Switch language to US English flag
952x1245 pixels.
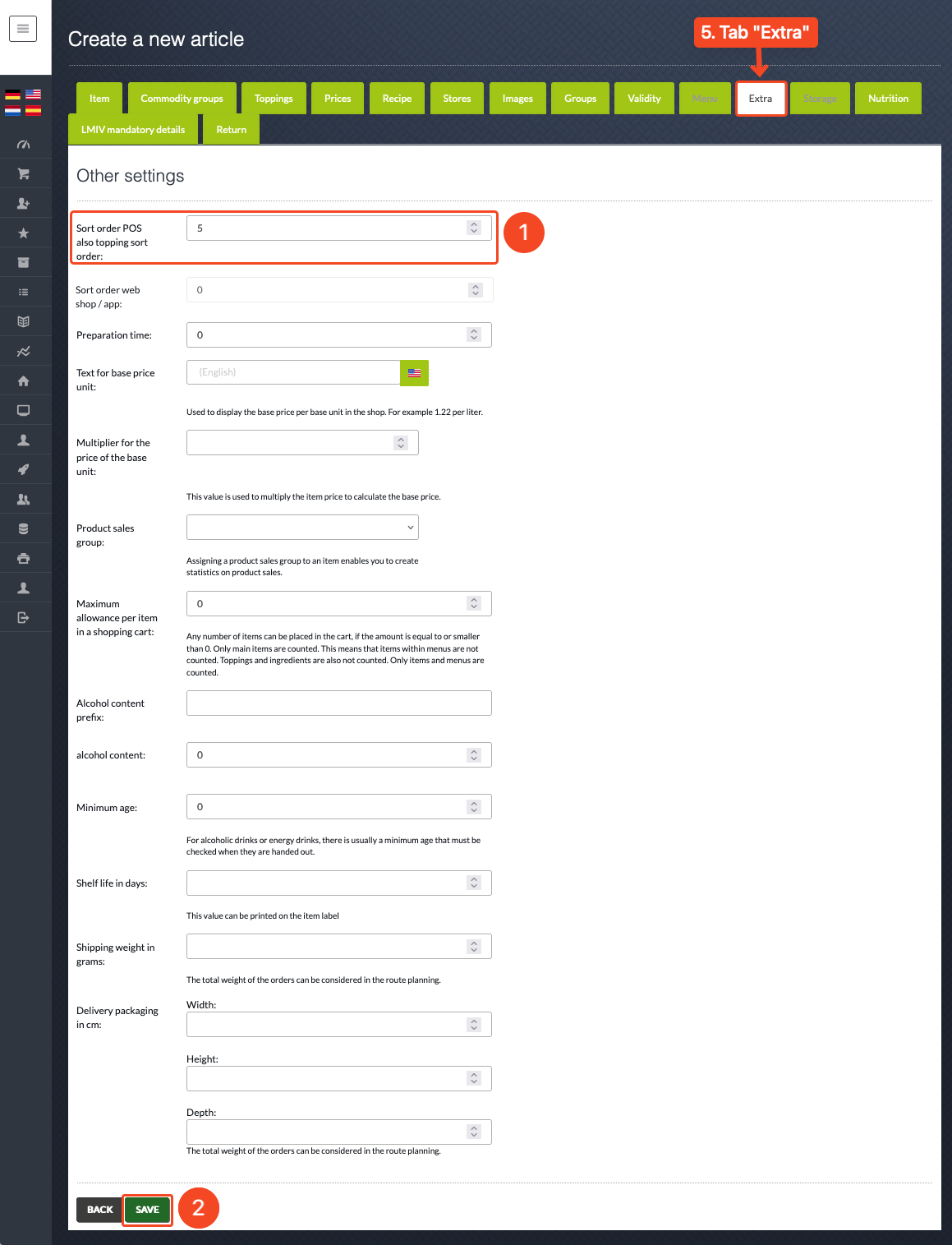click(x=33, y=95)
